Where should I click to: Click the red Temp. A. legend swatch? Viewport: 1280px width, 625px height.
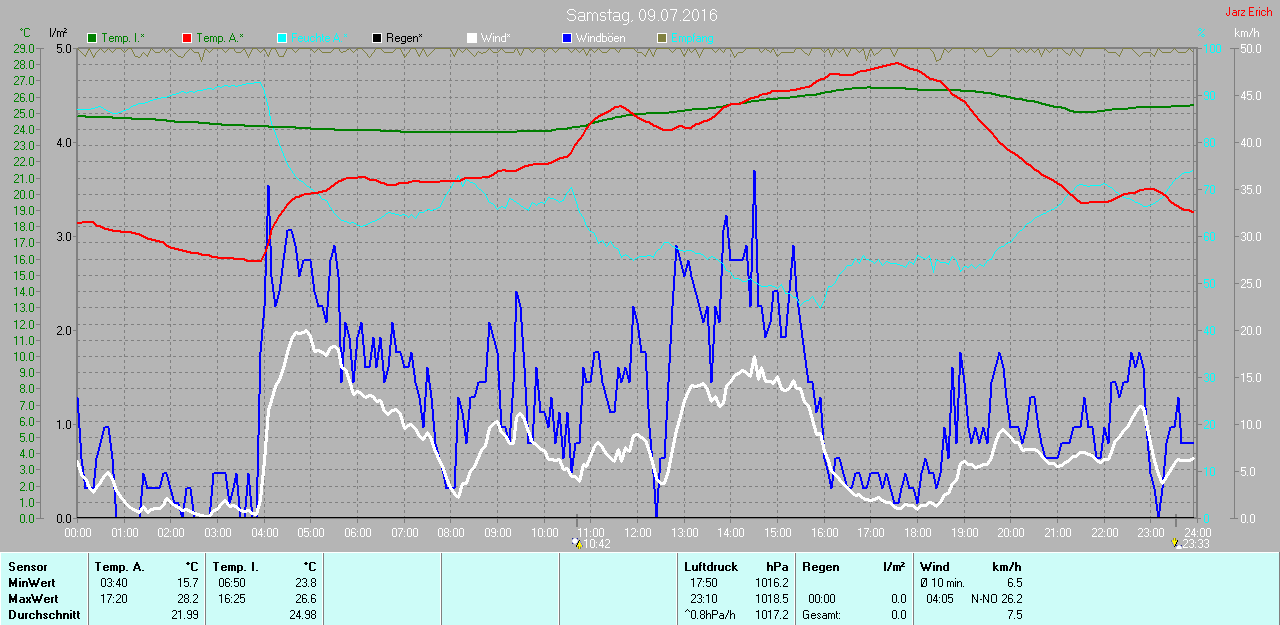tap(187, 38)
